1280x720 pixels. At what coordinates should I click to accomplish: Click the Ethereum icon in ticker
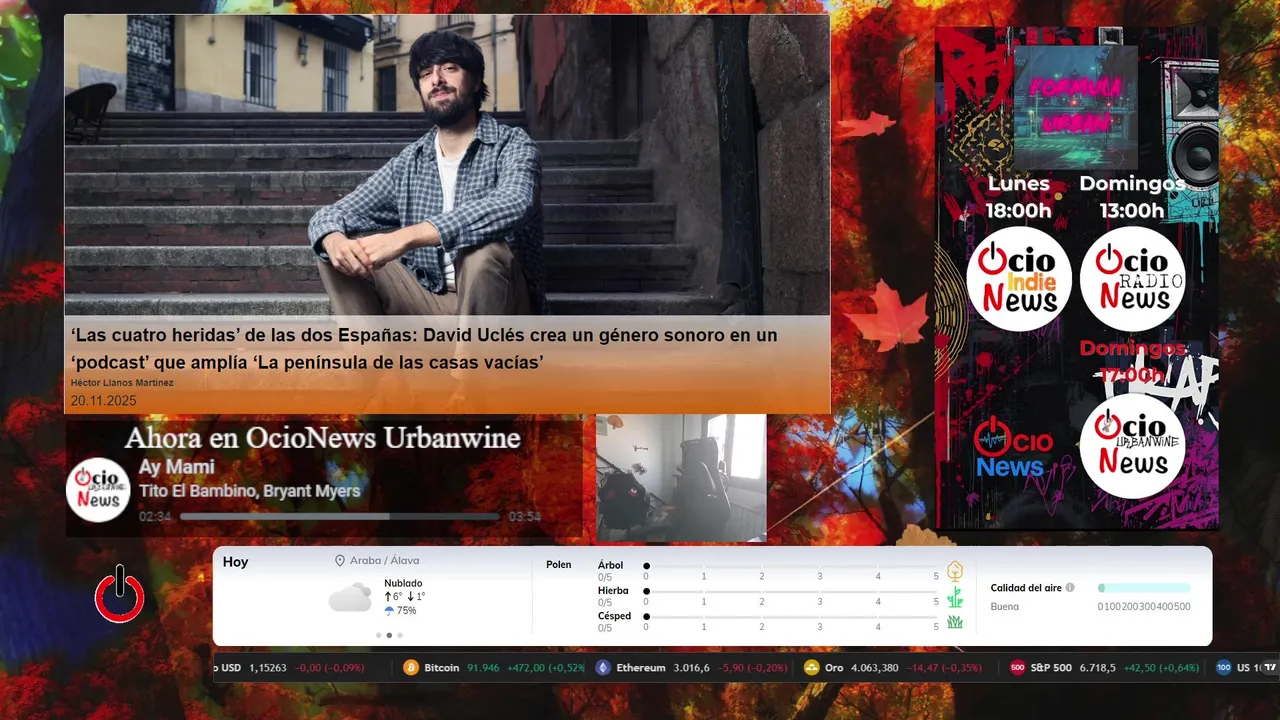point(602,668)
